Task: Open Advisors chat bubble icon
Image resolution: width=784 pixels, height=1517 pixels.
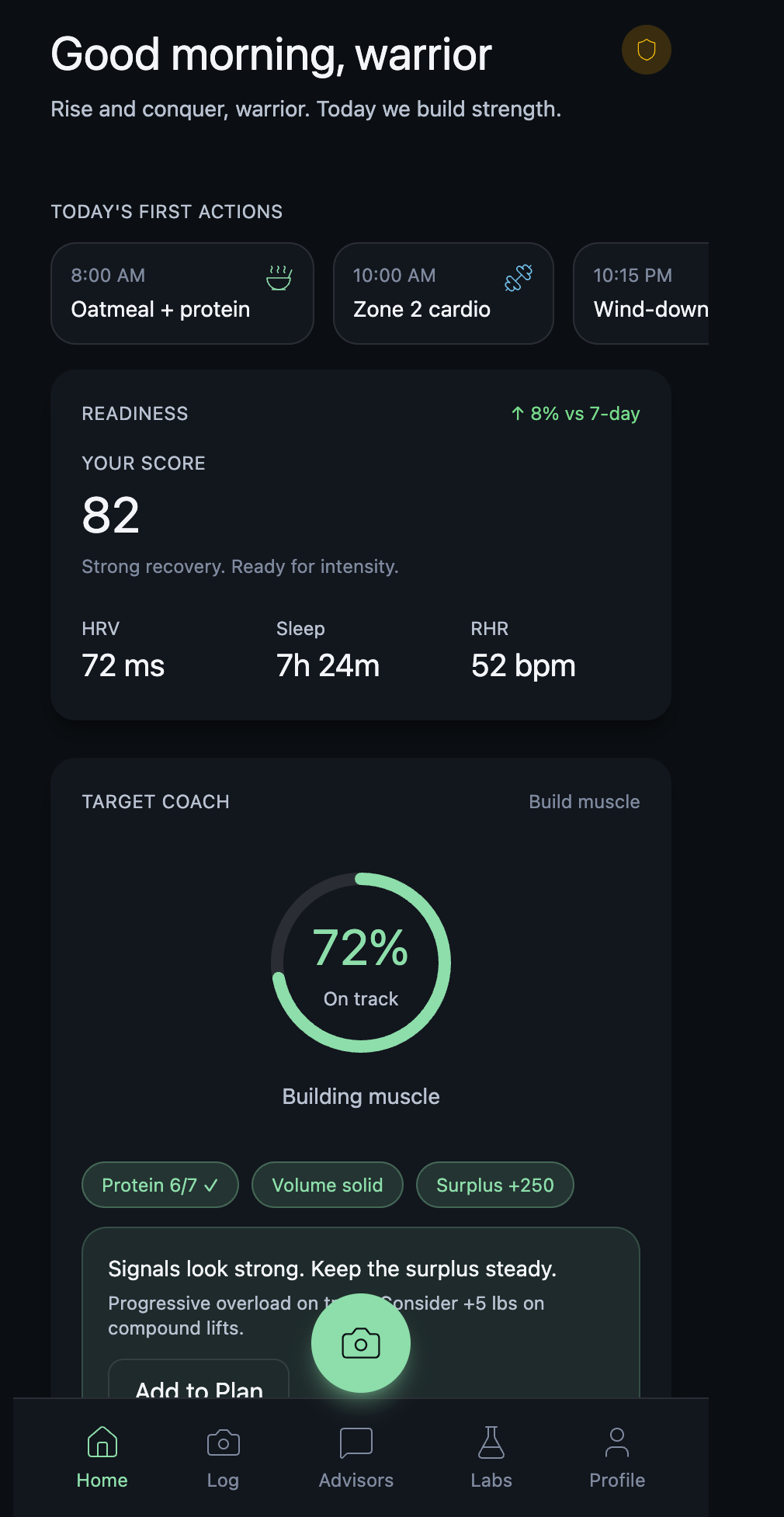Action: (x=356, y=1442)
